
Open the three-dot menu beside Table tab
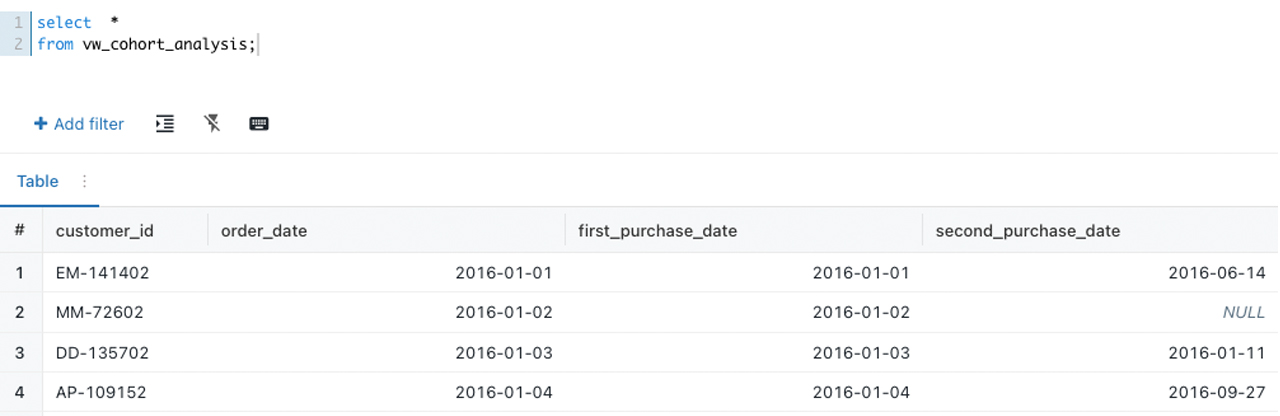pyautogui.click(x=84, y=181)
